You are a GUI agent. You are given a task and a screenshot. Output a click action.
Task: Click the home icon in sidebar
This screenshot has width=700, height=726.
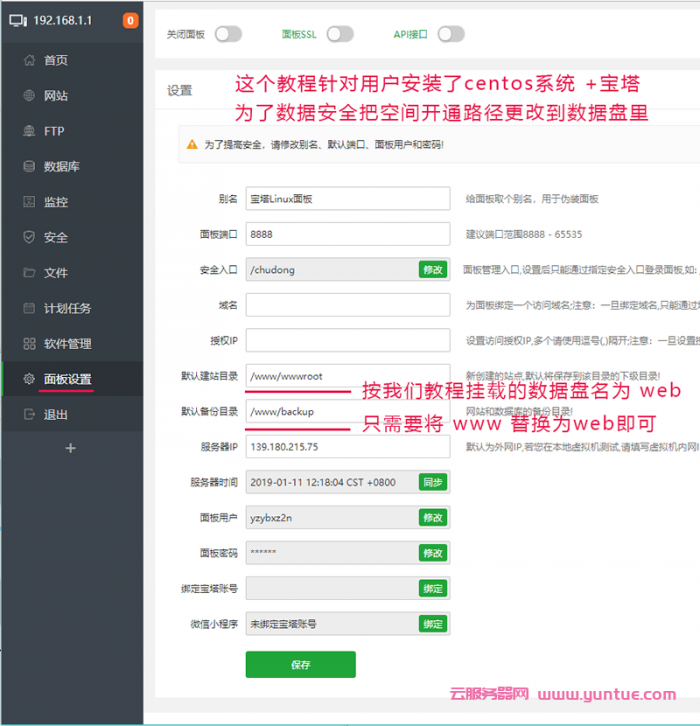(x=28, y=60)
